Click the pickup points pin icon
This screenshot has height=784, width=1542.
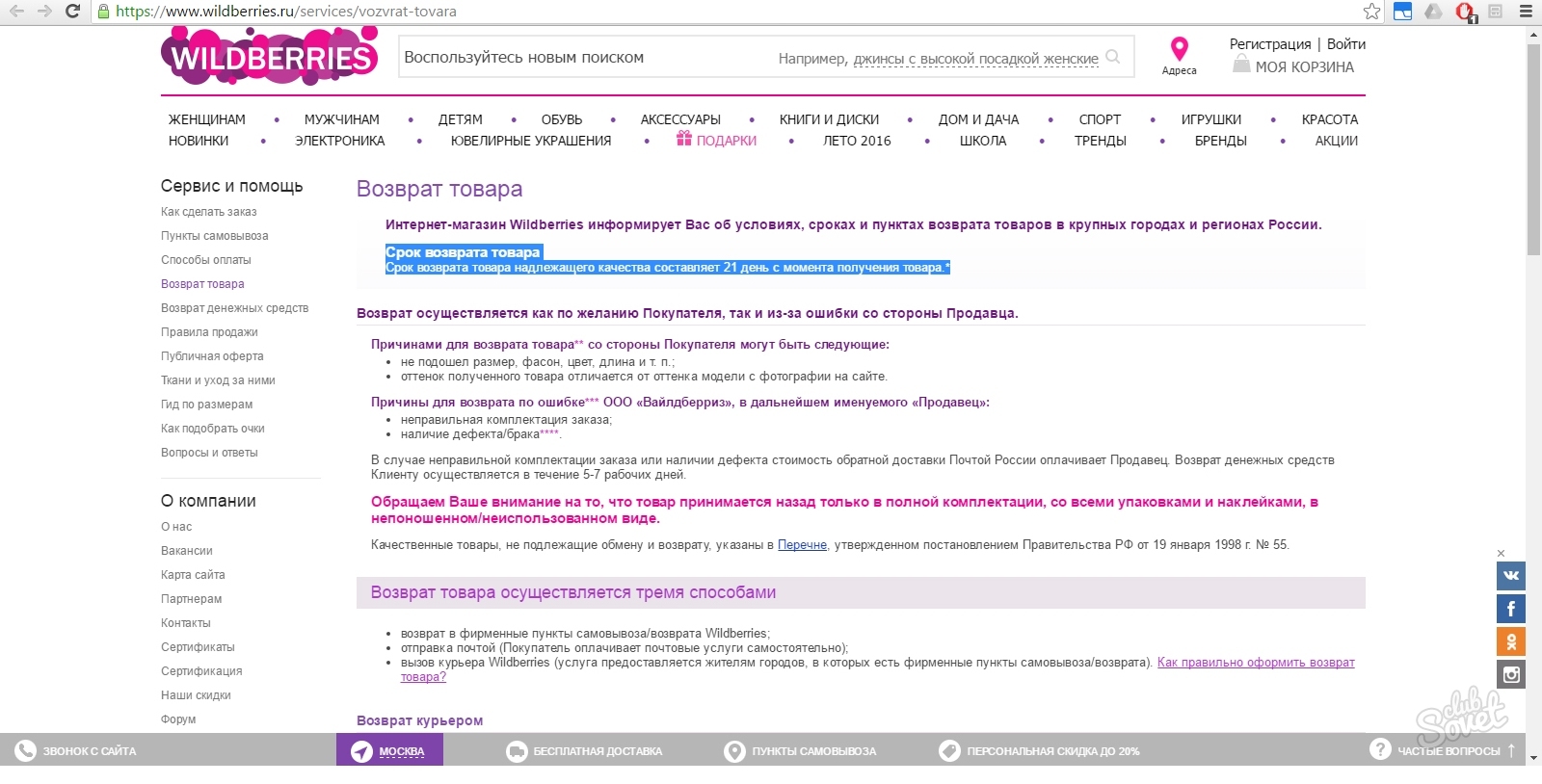click(x=734, y=751)
